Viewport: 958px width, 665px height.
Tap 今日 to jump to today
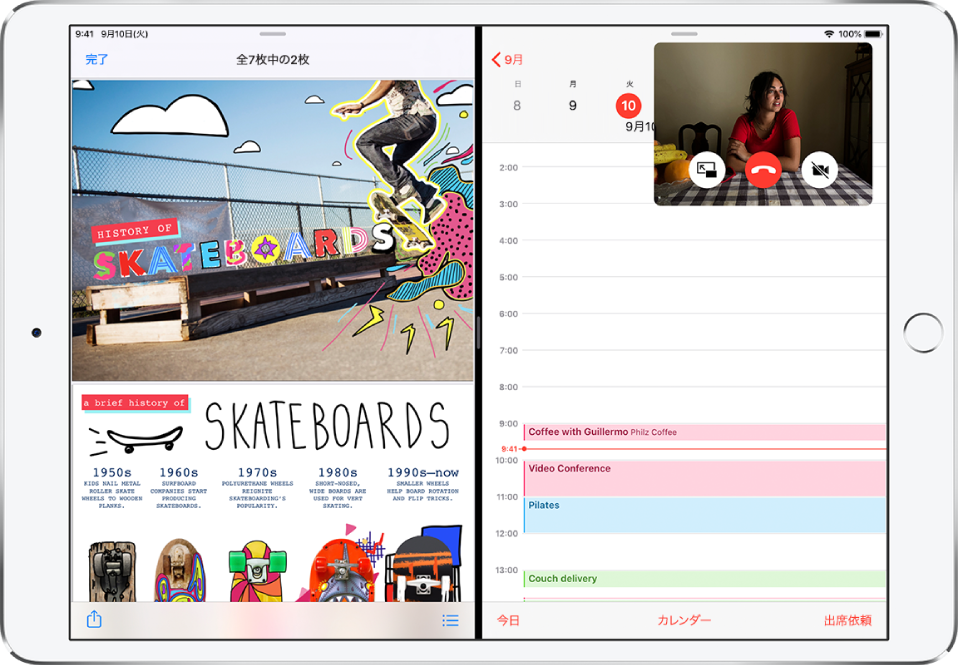[508, 621]
